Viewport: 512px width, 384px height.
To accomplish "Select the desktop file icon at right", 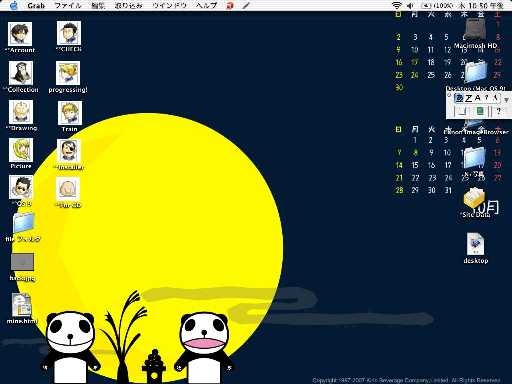I will (x=476, y=244).
